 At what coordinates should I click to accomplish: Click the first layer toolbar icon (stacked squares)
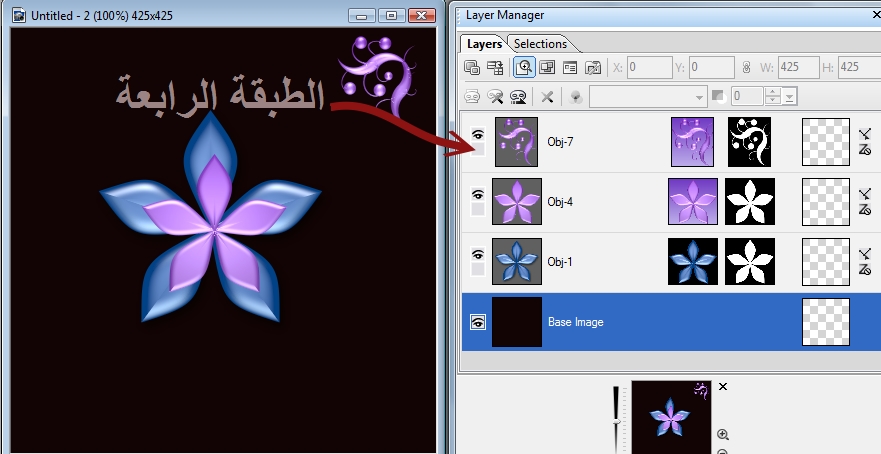(x=472, y=68)
